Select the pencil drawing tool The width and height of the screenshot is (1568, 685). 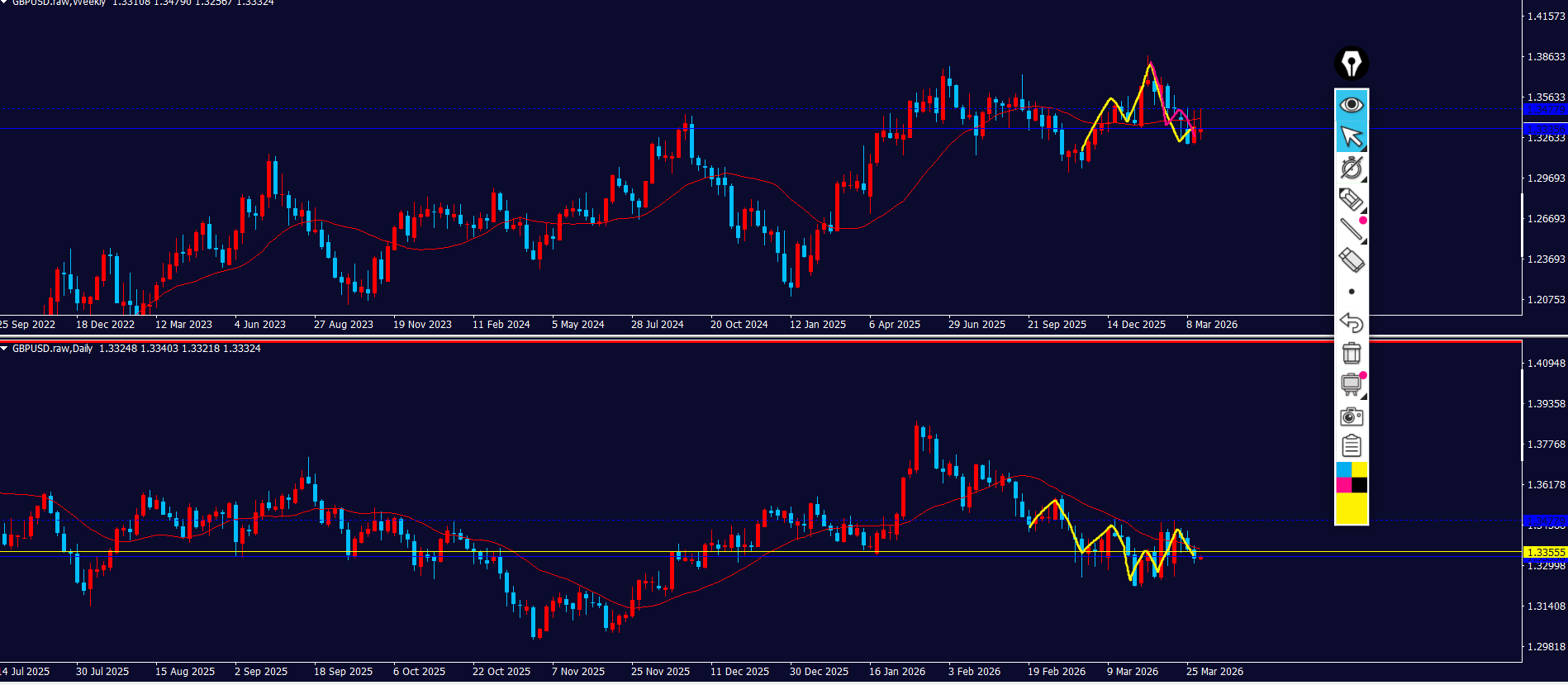coord(1351,199)
